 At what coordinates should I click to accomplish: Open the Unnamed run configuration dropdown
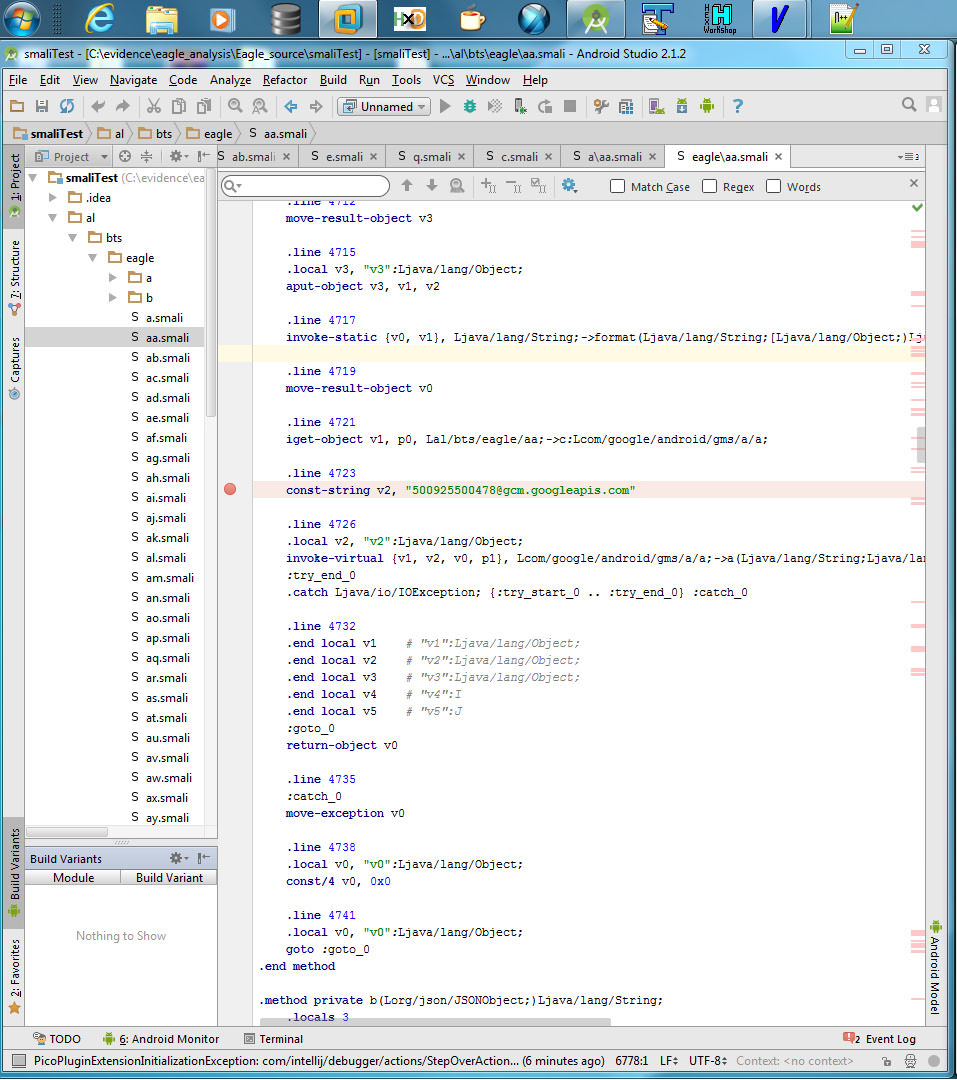click(385, 106)
